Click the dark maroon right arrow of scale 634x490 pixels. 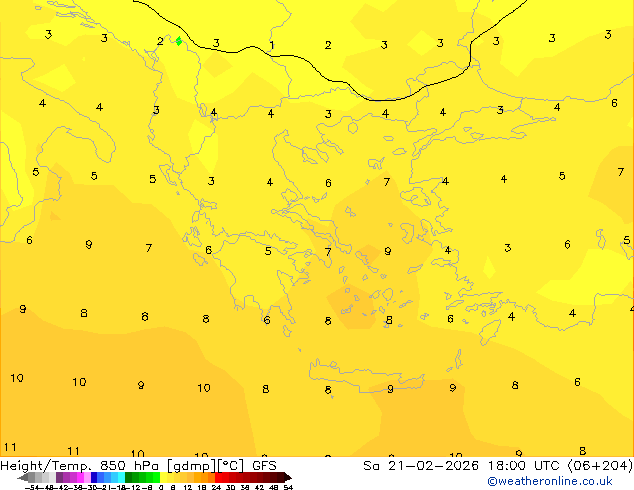click(x=288, y=478)
